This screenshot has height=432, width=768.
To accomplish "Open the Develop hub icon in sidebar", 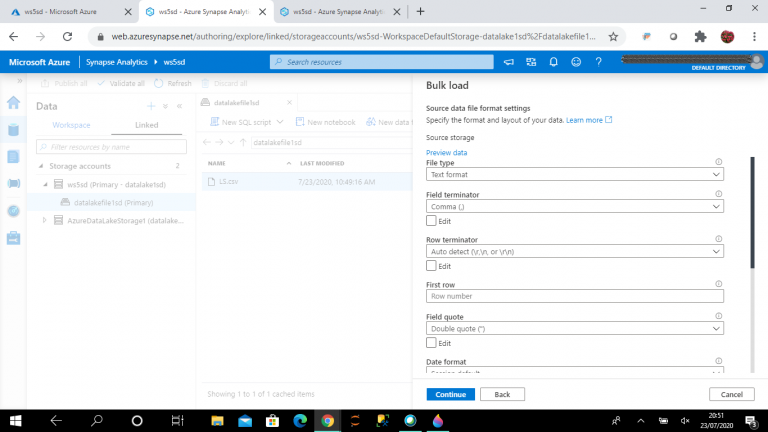I will tap(14, 157).
